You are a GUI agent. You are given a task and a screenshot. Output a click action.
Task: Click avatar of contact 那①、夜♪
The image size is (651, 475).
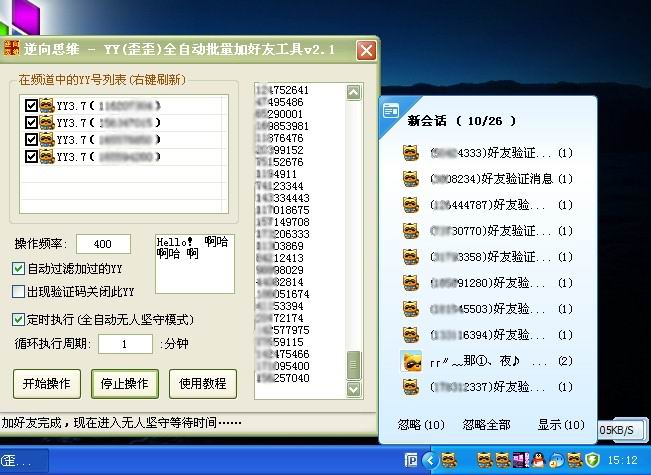click(x=411, y=361)
